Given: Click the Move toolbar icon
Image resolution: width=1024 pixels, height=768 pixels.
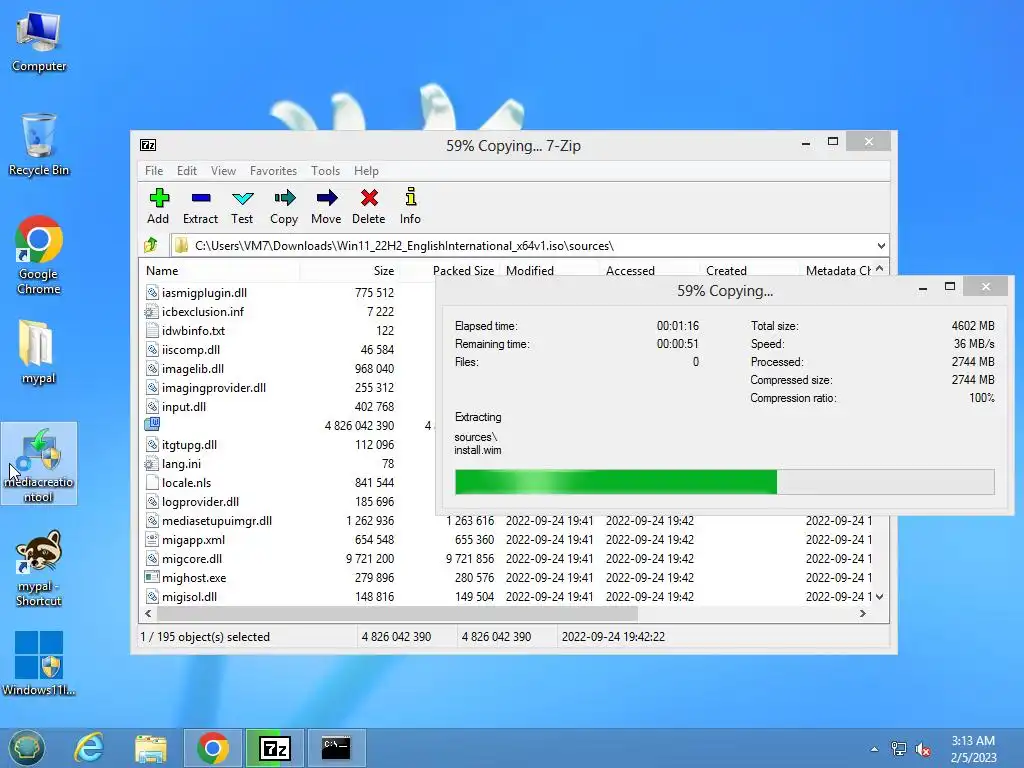Looking at the screenshot, I should [327, 198].
